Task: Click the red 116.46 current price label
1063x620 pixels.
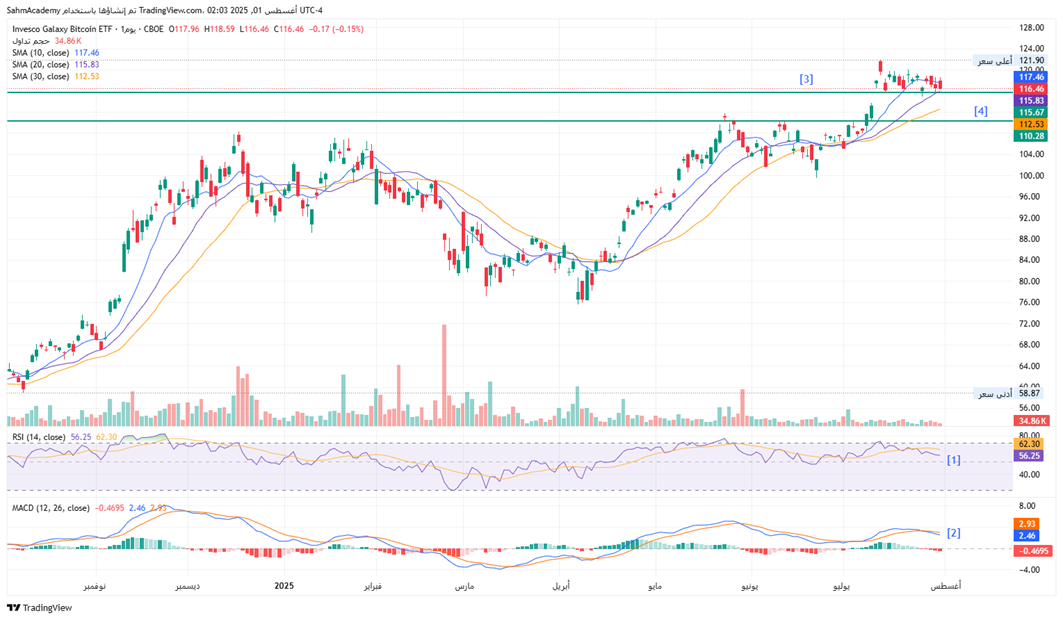Action: pyautogui.click(x=1030, y=89)
